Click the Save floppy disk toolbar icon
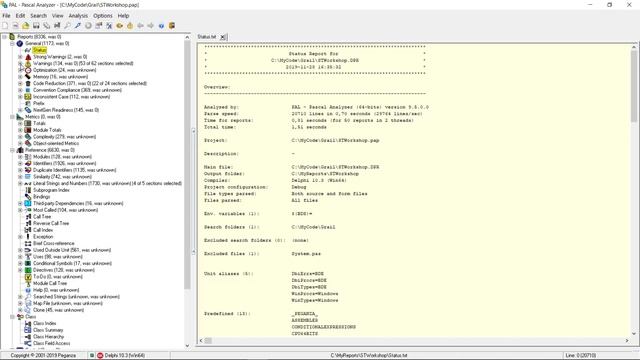This screenshot has width=640, height=360. [x=36, y=26]
